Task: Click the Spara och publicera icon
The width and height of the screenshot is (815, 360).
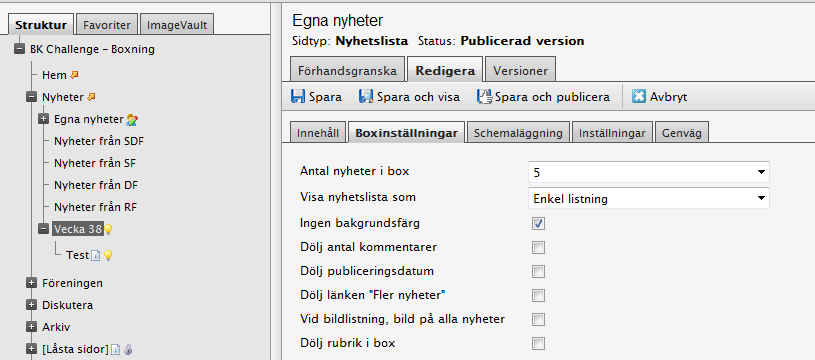Action: pos(484,97)
